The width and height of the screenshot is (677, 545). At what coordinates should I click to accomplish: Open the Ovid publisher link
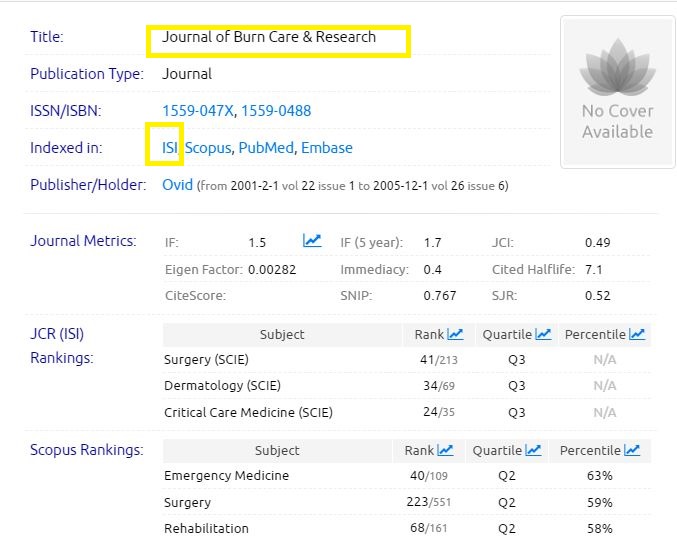coord(177,185)
